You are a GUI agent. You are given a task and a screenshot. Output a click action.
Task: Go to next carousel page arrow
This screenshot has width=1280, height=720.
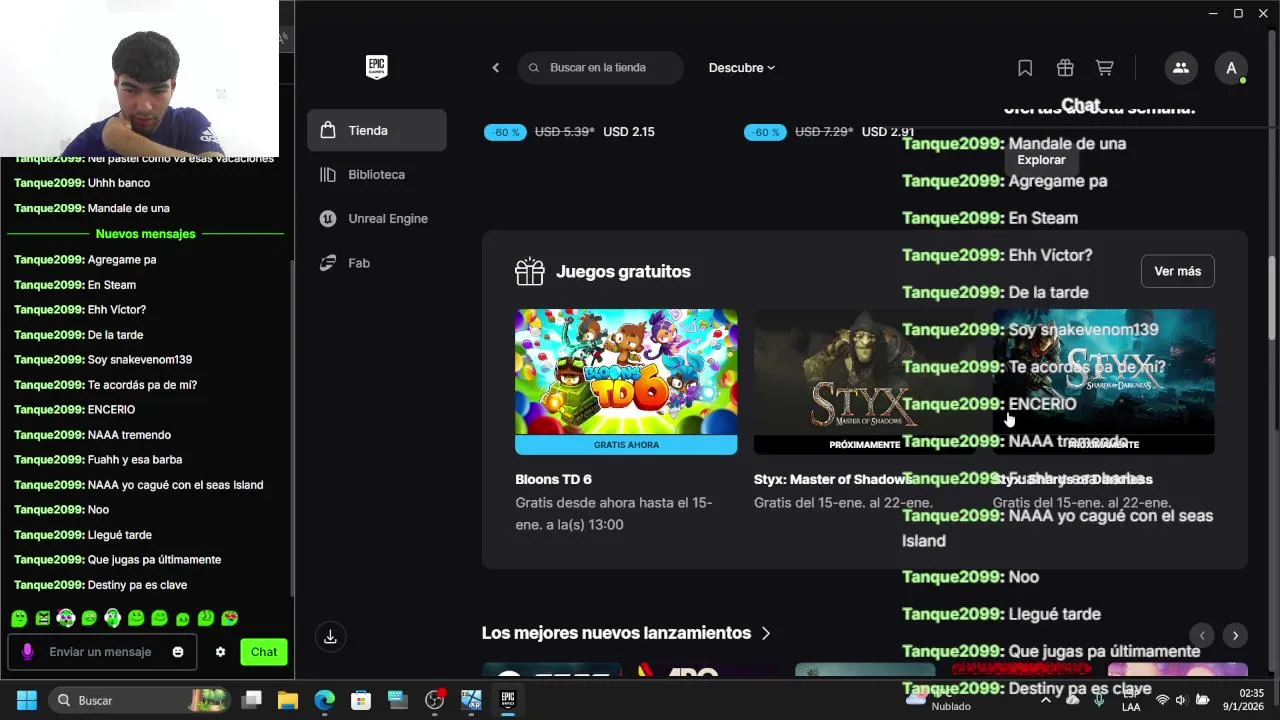pyautogui.click(x=1235, y=635)
